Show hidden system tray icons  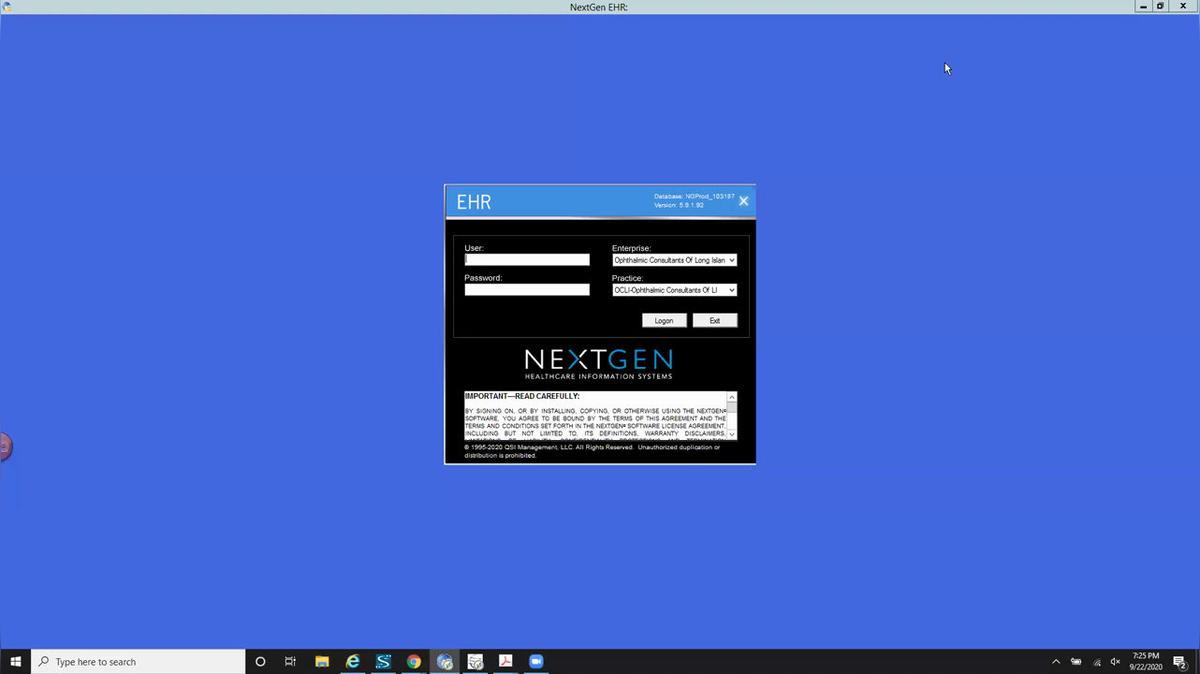(1055, 662)
